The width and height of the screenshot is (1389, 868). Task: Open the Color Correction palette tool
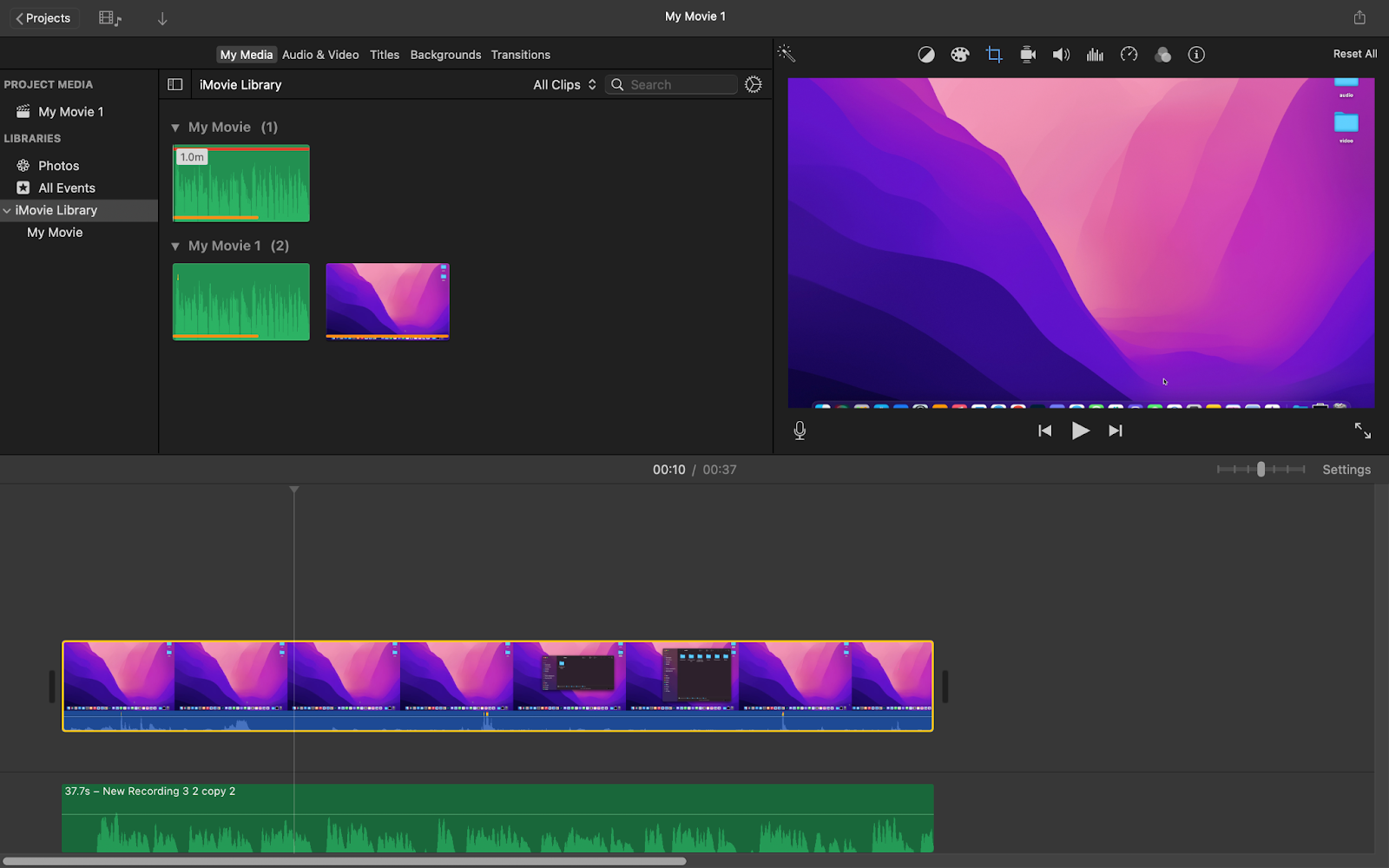(x=959, y=55)
